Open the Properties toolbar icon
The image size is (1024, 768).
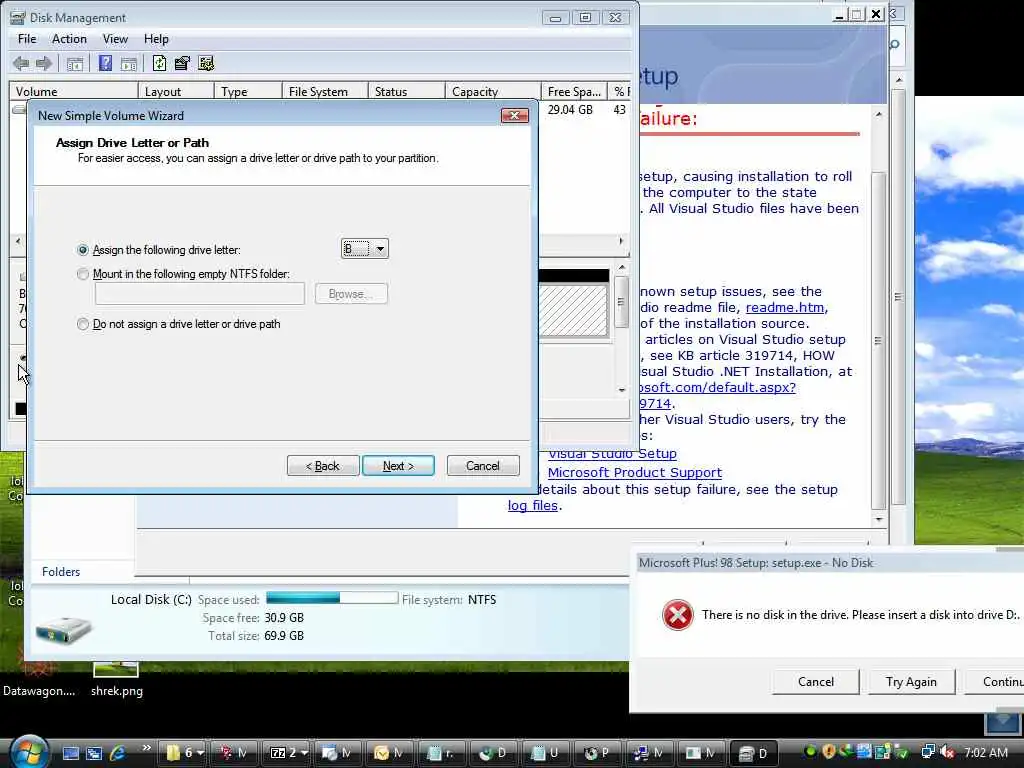pyautogui.click(x=182, y=63)
